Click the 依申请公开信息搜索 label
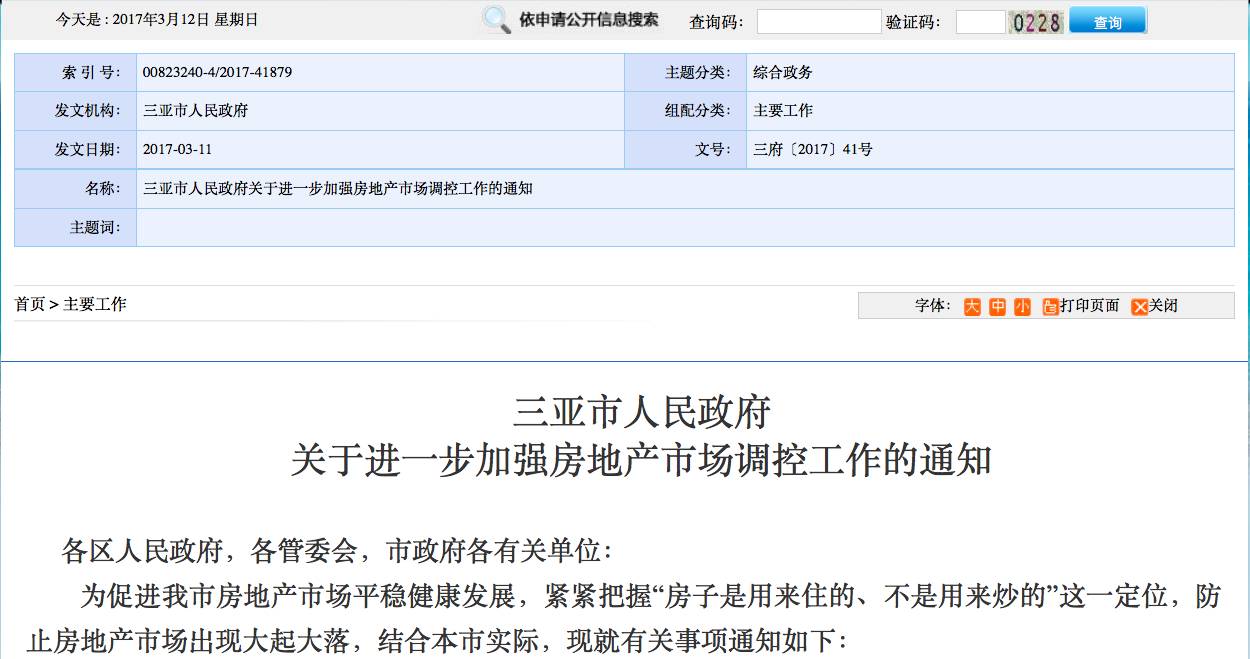 click(588, 20)
